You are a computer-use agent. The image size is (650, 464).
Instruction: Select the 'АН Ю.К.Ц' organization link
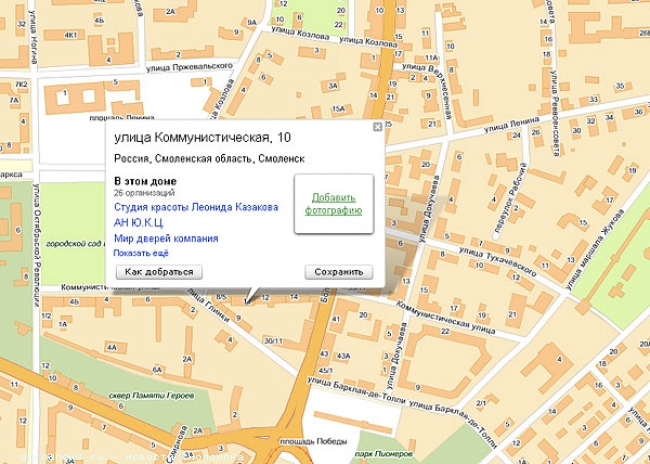click(138, 222)
